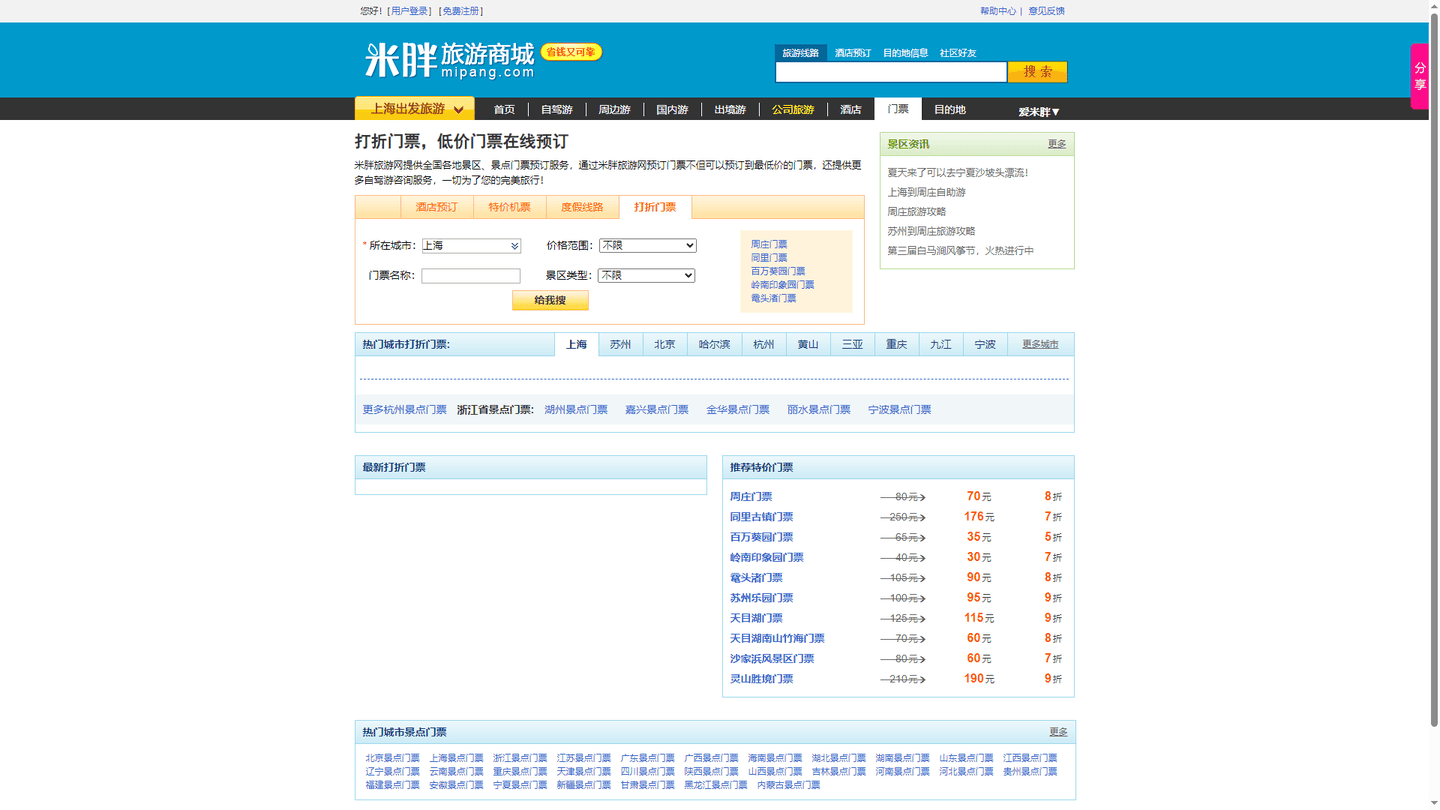This screenshot has width=1440, height=810.
Task: Click the 门票名称 input field
Action: (x=471, y=275)
